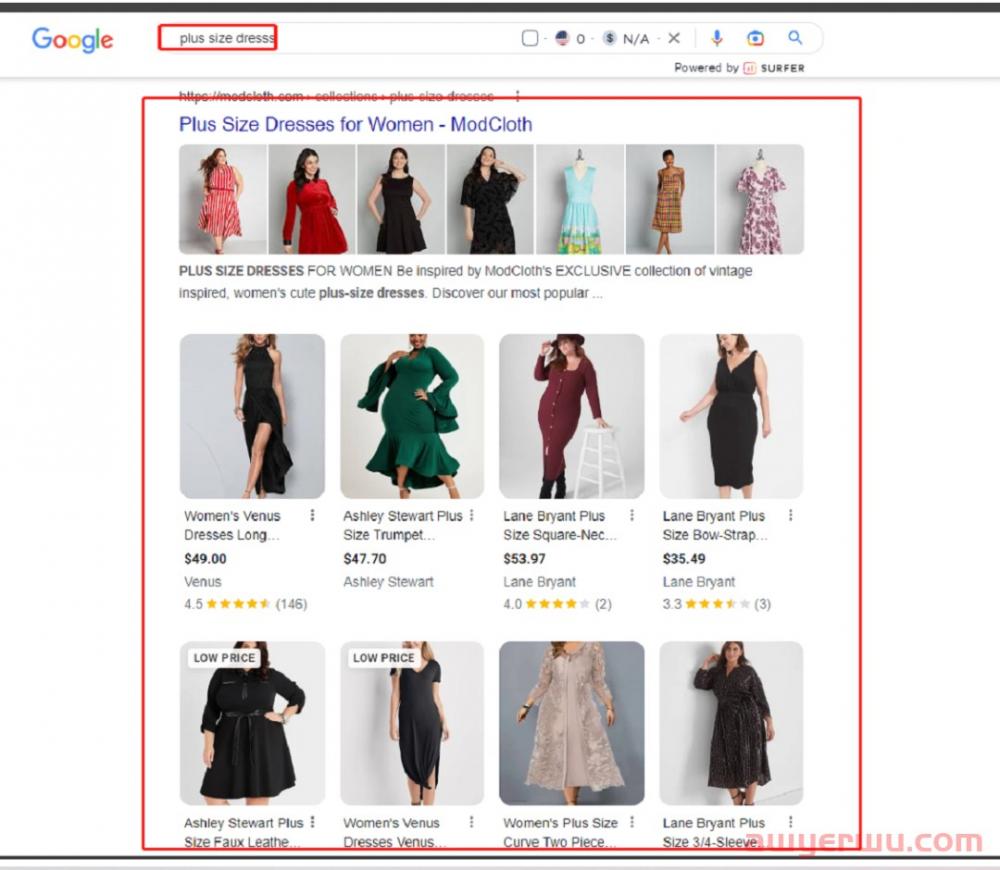Tick the Surfer checkbox in search bar
Viewport: 1000px width, 870px height.
point(530,38)
